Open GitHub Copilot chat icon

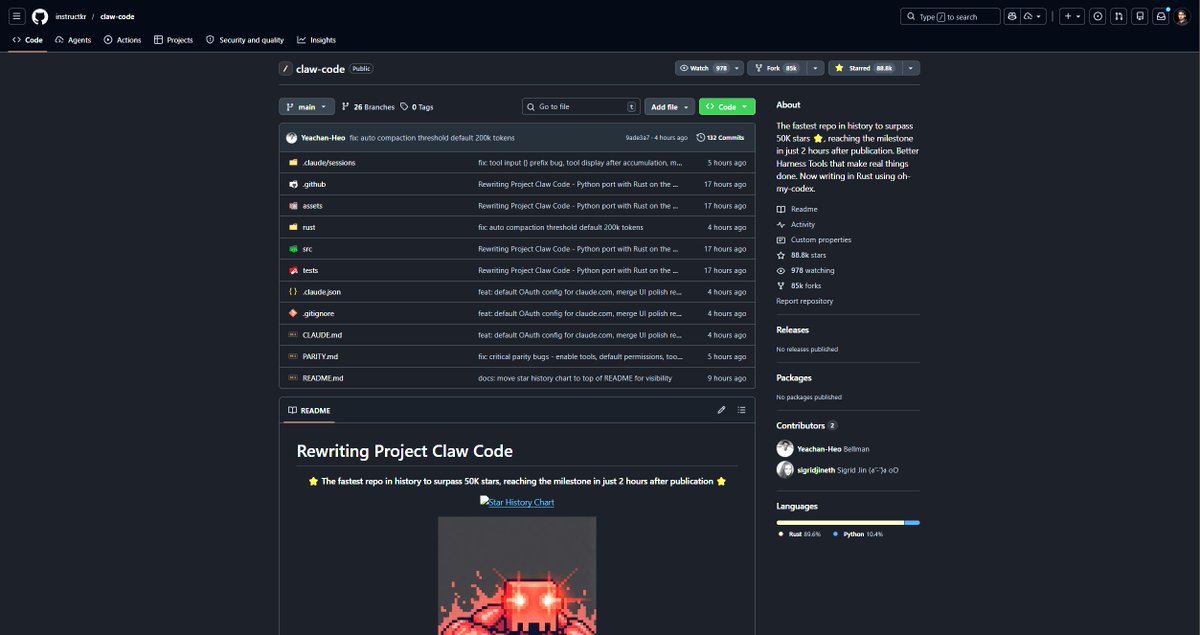[1012, 16]
